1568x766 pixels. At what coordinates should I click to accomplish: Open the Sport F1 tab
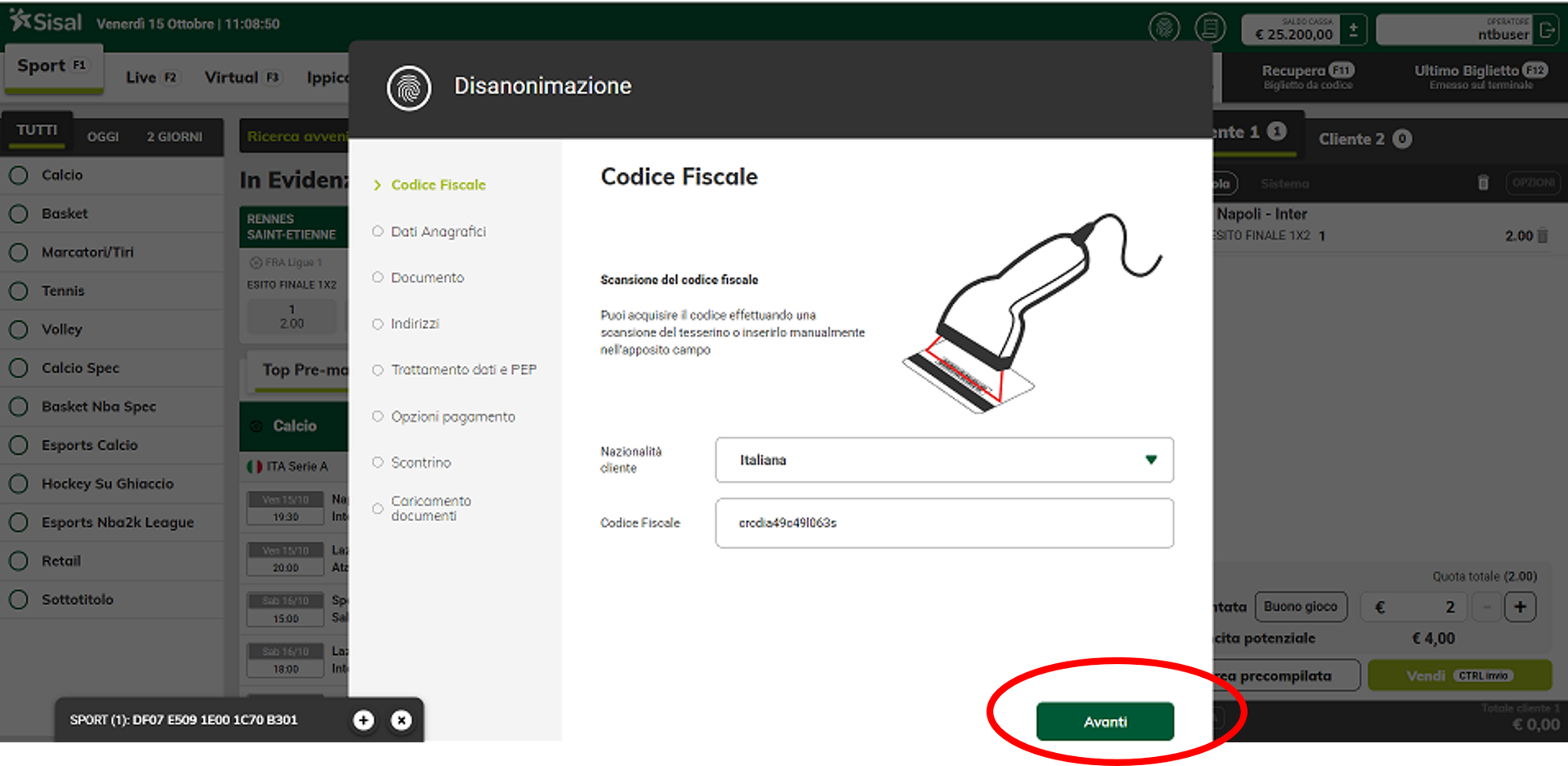52,67
